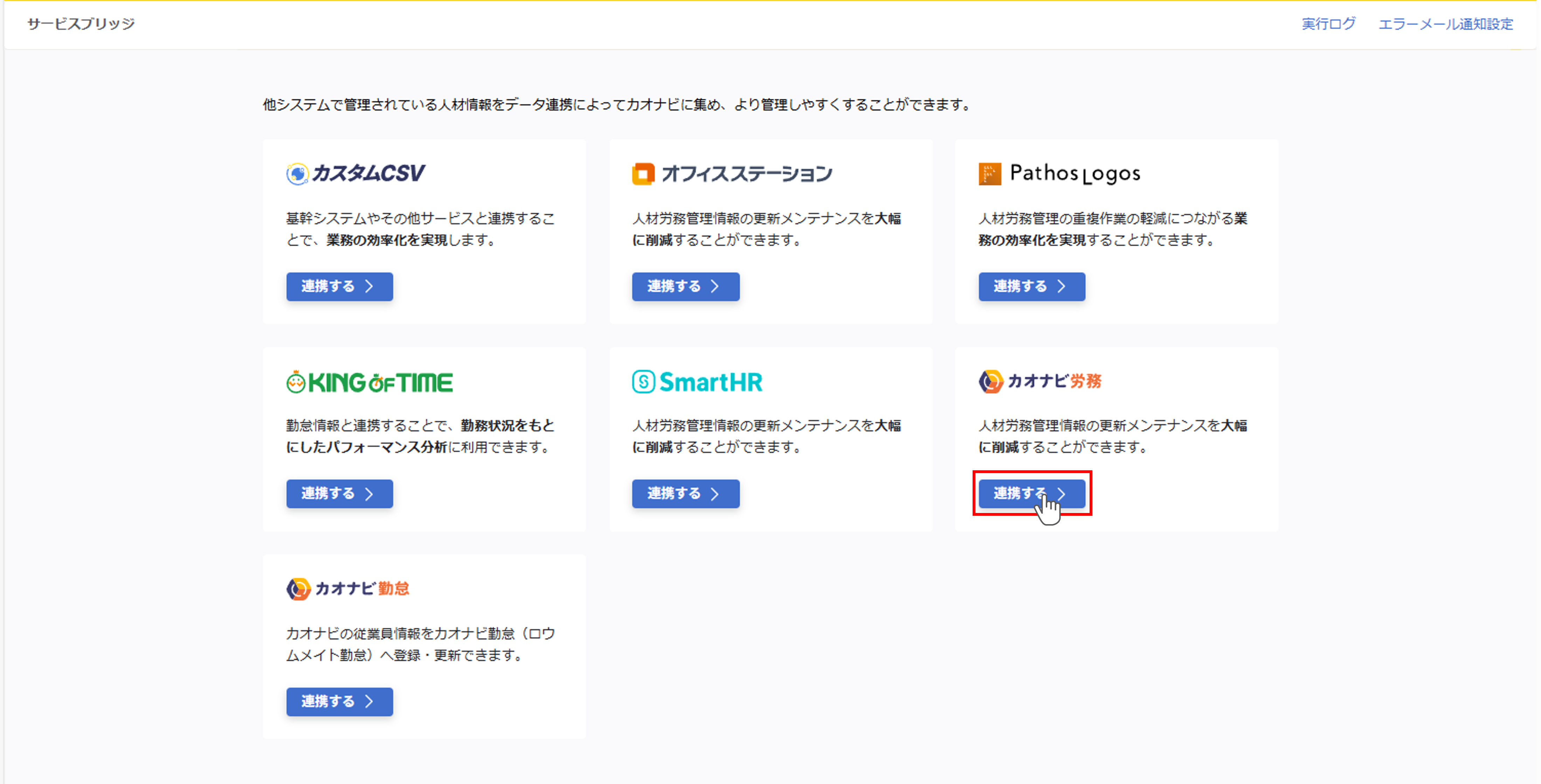Open the 実行ログ link

click(1328, 24)
